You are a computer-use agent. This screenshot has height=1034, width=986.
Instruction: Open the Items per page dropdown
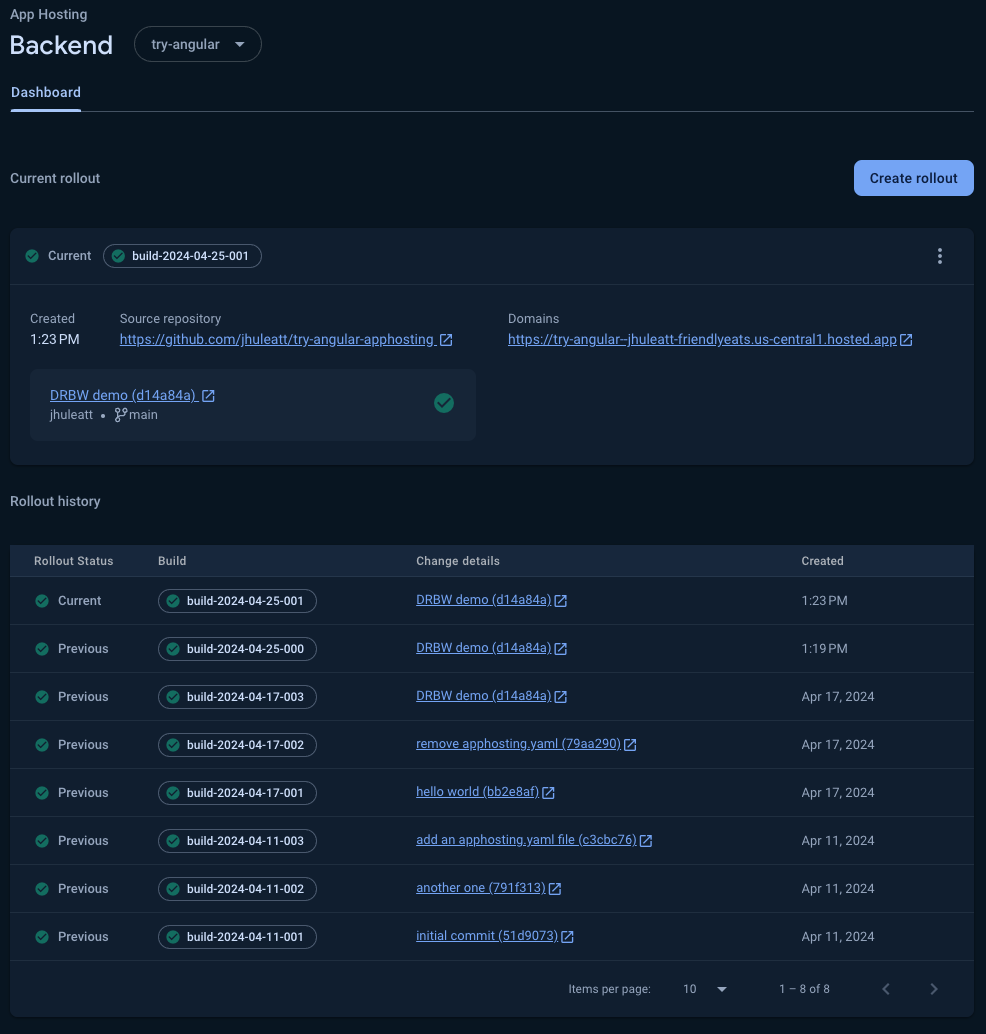[704, 989]
